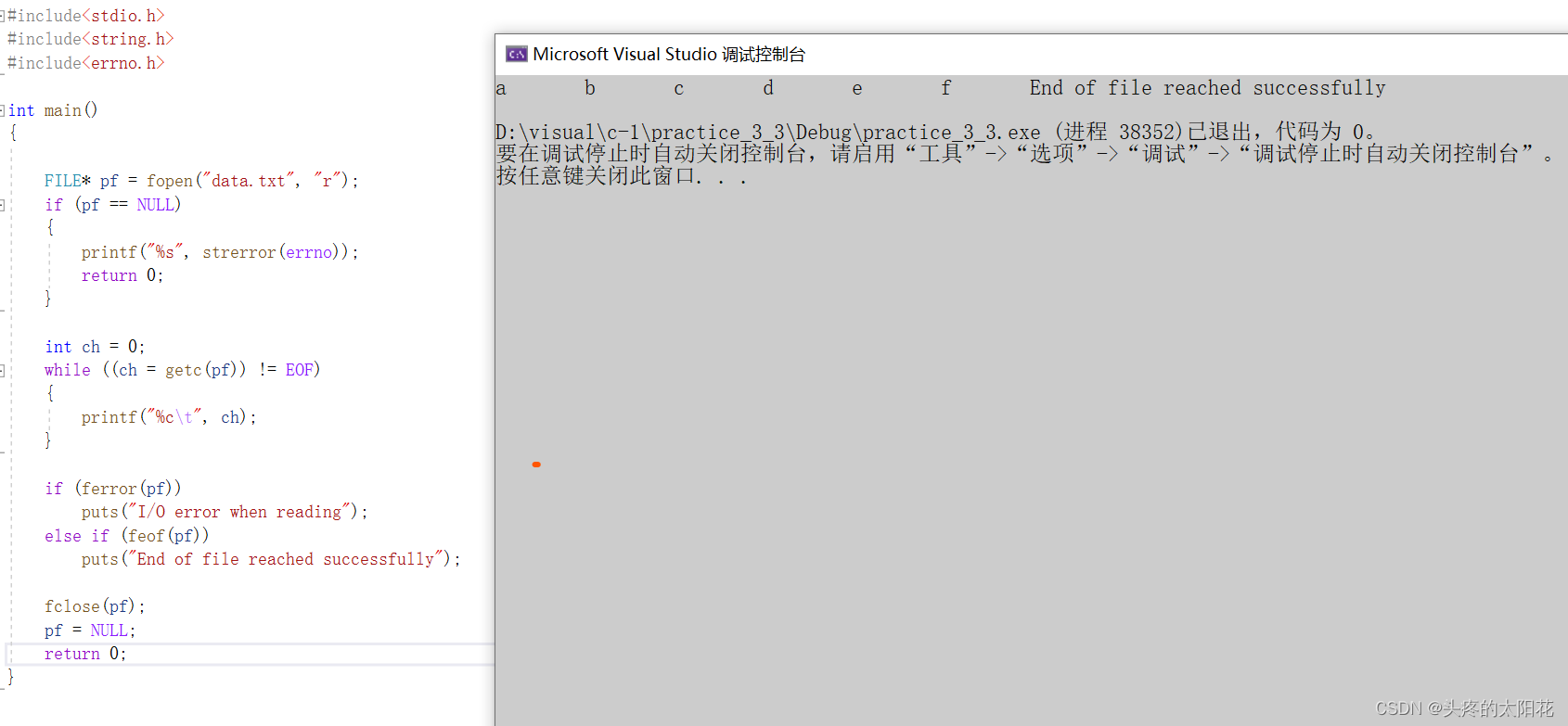
Task: Click the "I/O error when reading" puts line
Action: (x=225, y=512)
